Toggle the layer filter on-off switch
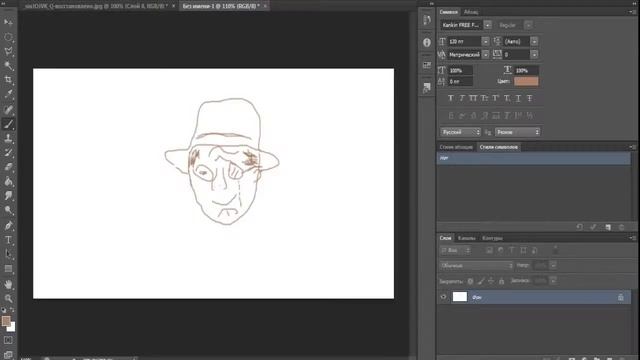Image resolution: width=640 pixels, height=360 pixels. click(555, 249)
